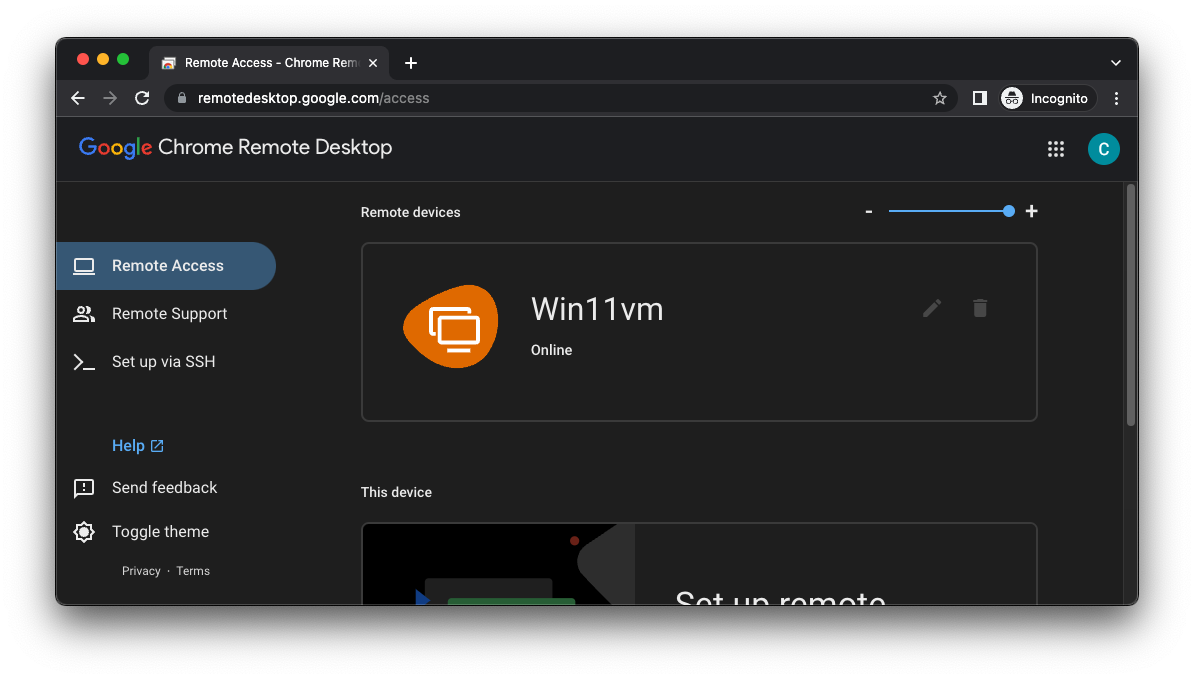Image resolution: width=1194 pixels, height=679 pixels.
Task: Open the Terms link
Action: coord(193,571)
